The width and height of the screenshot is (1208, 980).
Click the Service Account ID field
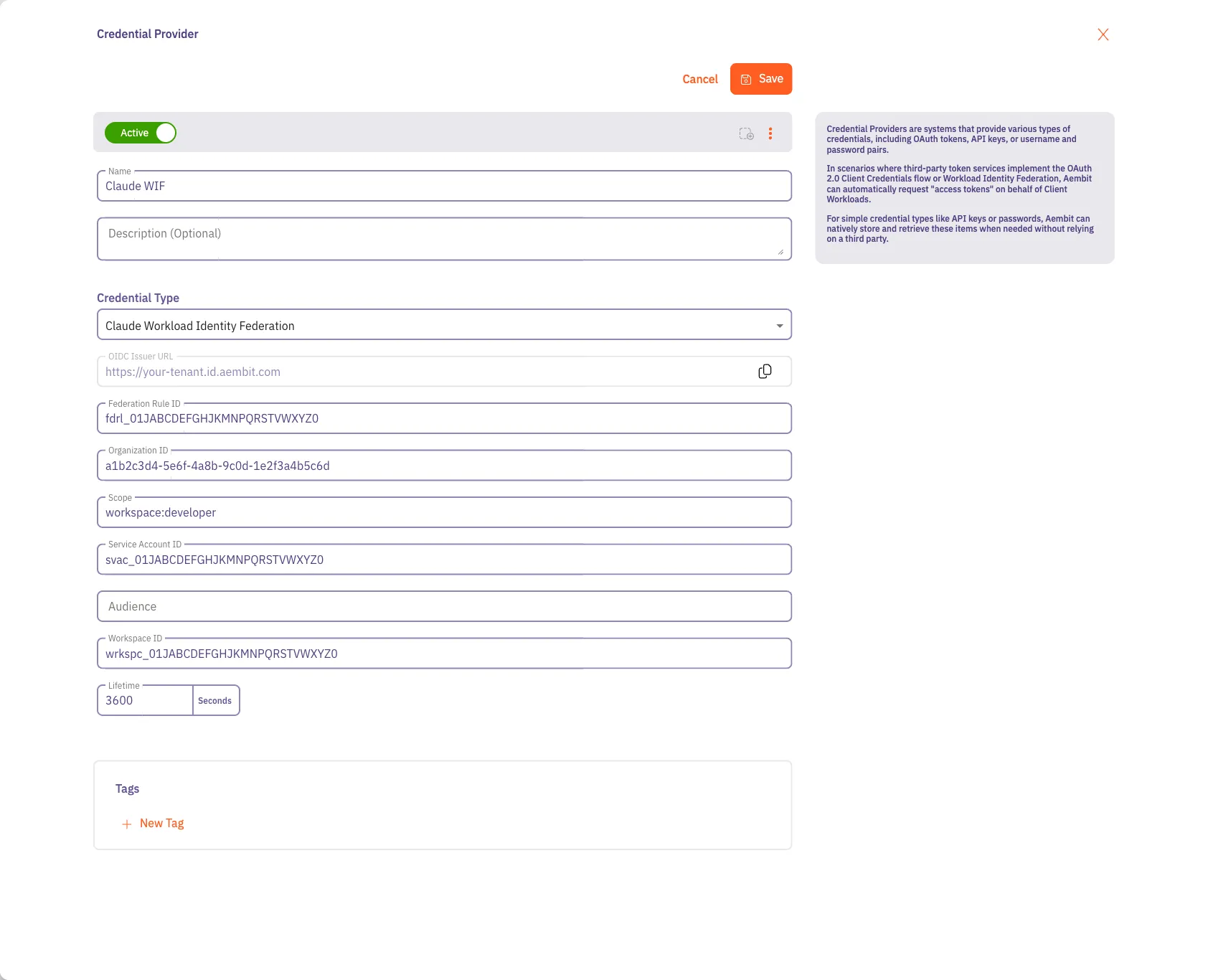click(444, 560)
